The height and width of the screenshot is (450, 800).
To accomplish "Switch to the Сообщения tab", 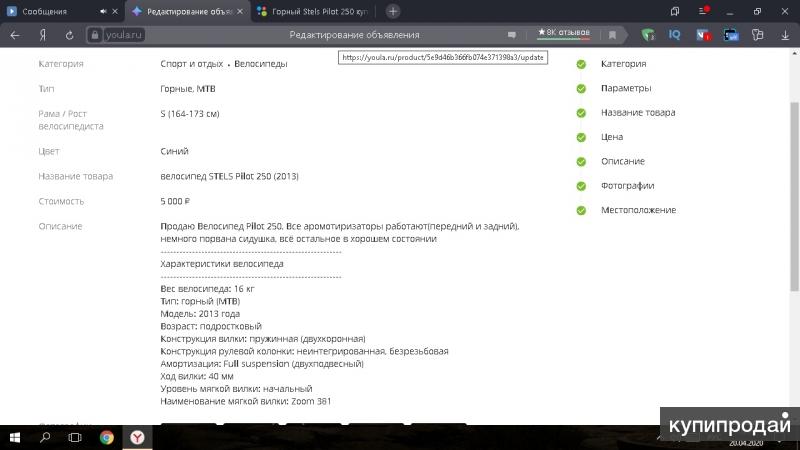I will click(44, 11).
